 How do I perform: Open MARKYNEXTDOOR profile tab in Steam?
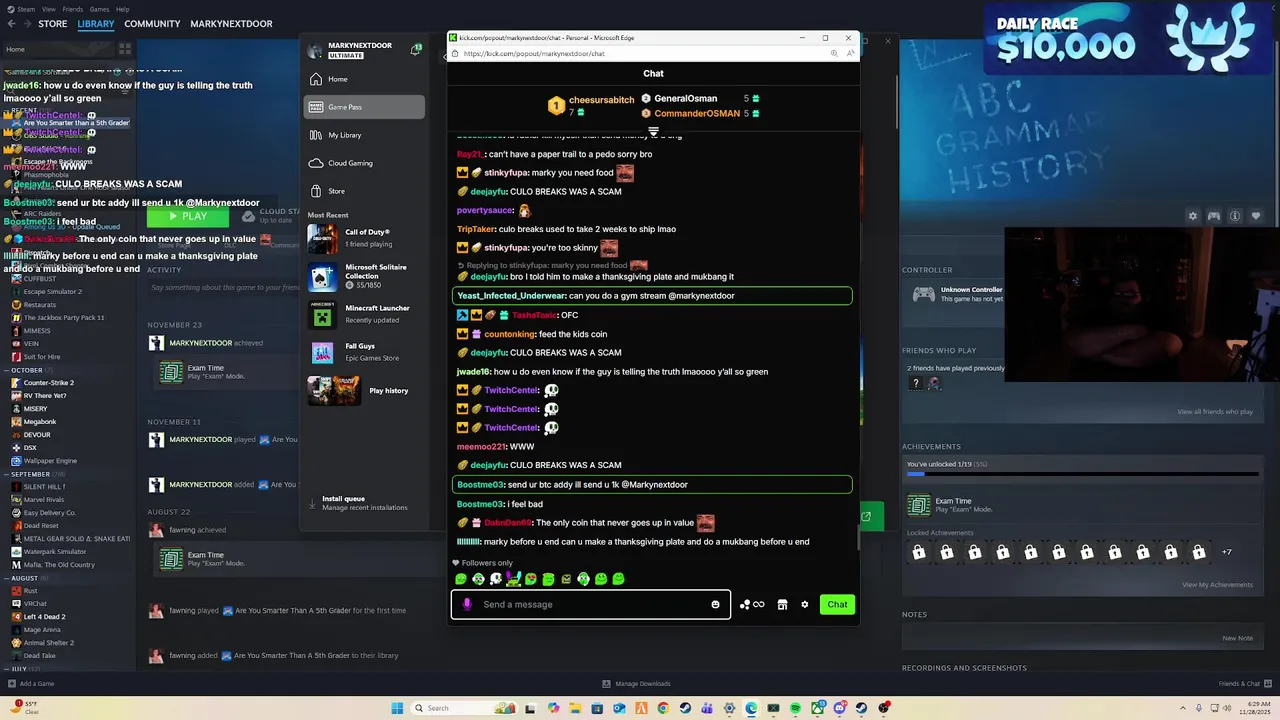[231, 24]
